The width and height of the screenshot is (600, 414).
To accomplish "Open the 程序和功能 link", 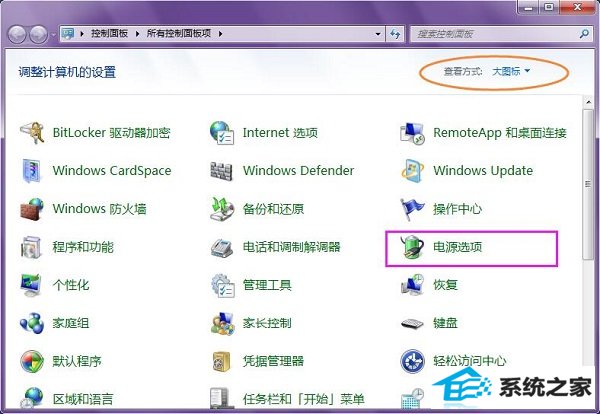I will [x=83, y=247].
